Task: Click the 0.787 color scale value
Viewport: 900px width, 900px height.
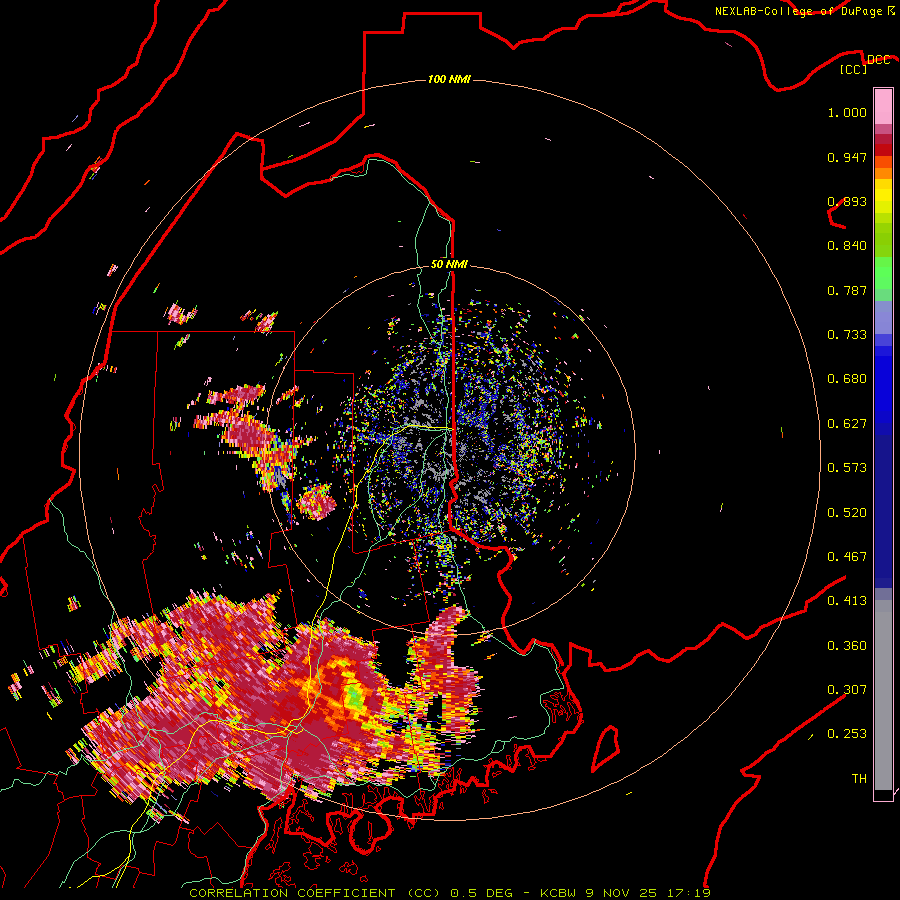Action: [x=847, y=290]
